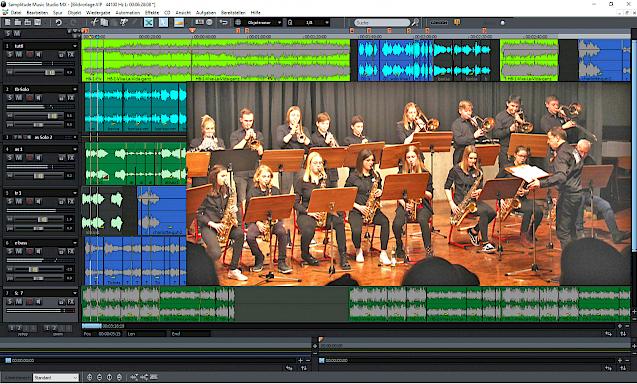The width and height of the screenshot is (637, 384).
Task: Click the New project document icon
Action: pyautogui.click(x=7, y=22)
